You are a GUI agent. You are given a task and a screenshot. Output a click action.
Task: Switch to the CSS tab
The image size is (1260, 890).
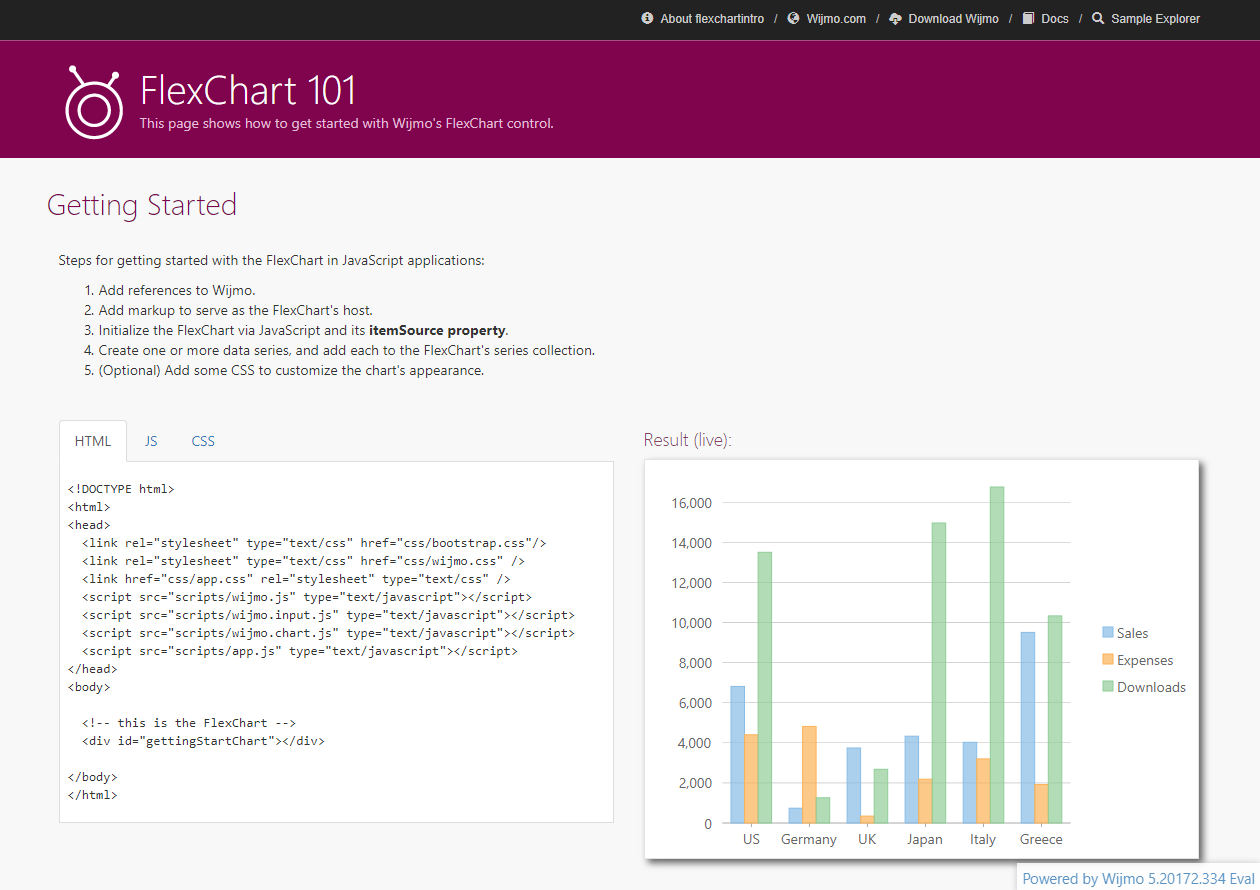[203, 441]
